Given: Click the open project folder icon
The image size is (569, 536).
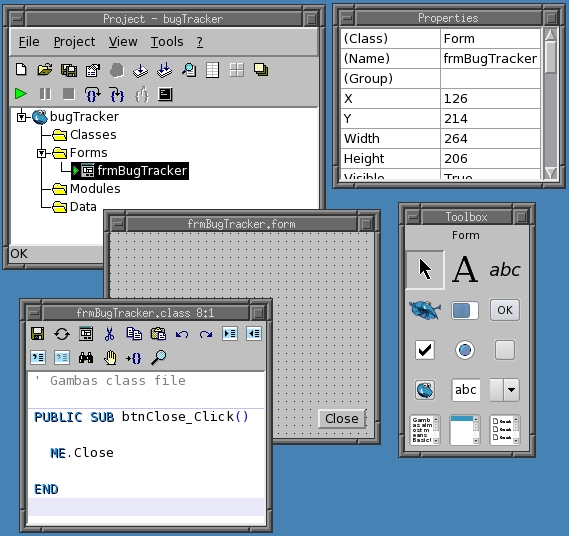Looking at the screenshot, I should click(x=45, y=70).
